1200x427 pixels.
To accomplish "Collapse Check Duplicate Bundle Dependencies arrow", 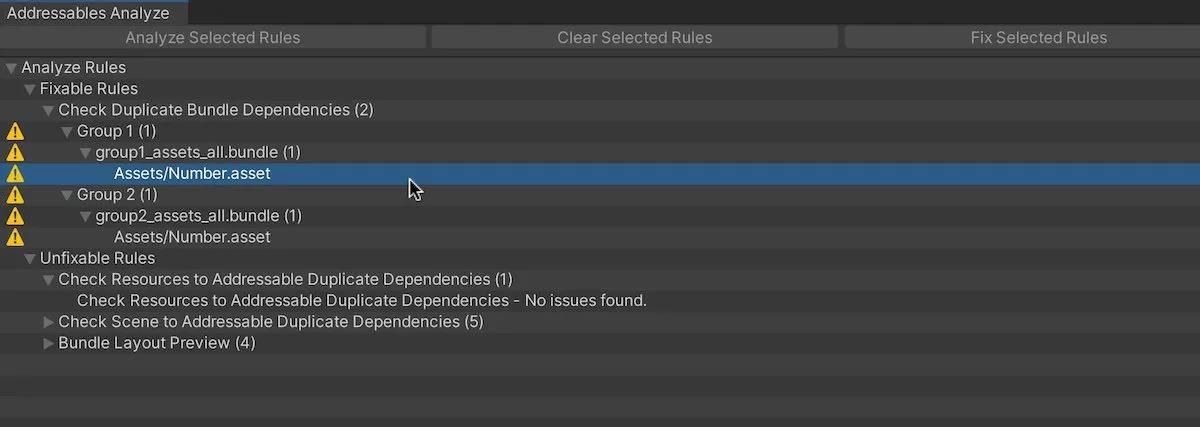I will (x=49, y=110).
